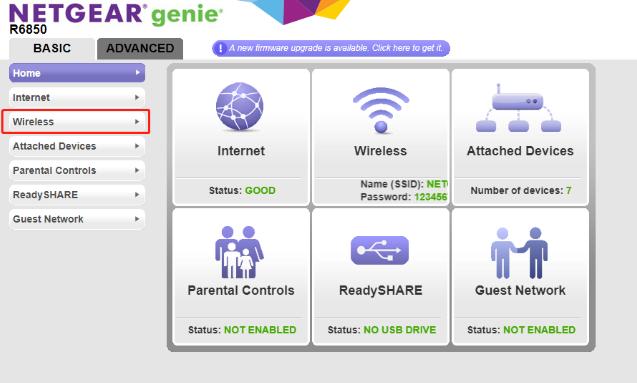The height and width of the screenshot is (383, 637).
Task: Open Parental Controls in the sidebar
Action: (77, 171)
